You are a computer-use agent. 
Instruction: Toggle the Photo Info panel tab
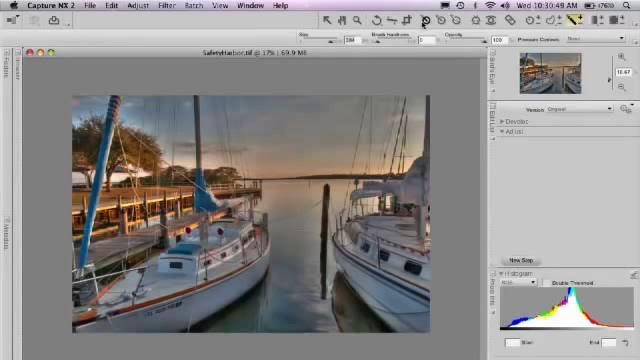492,292
